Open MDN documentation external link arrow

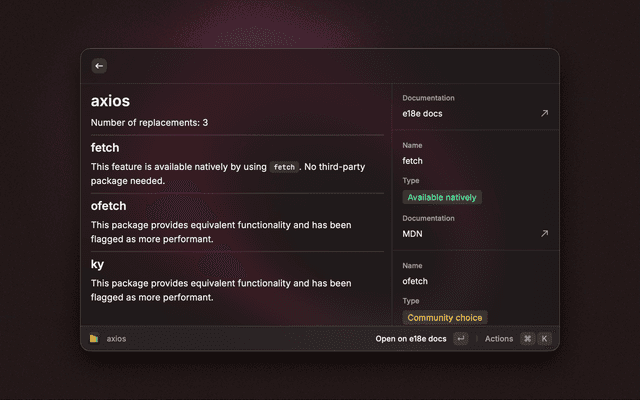pyautogui.click(x=544, y=233)
